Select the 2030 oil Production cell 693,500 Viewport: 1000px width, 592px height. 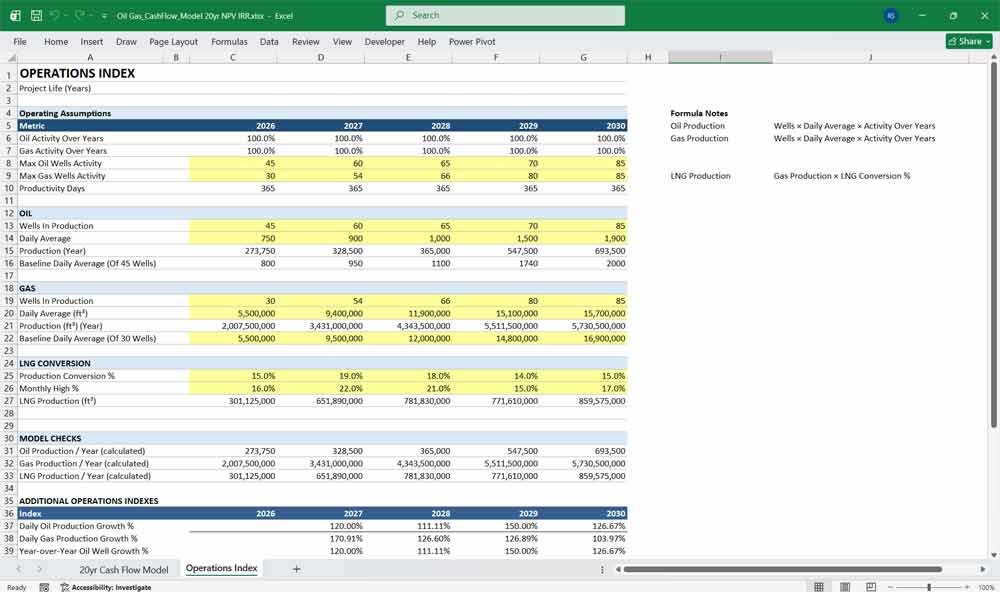click(x=583, y=251)
